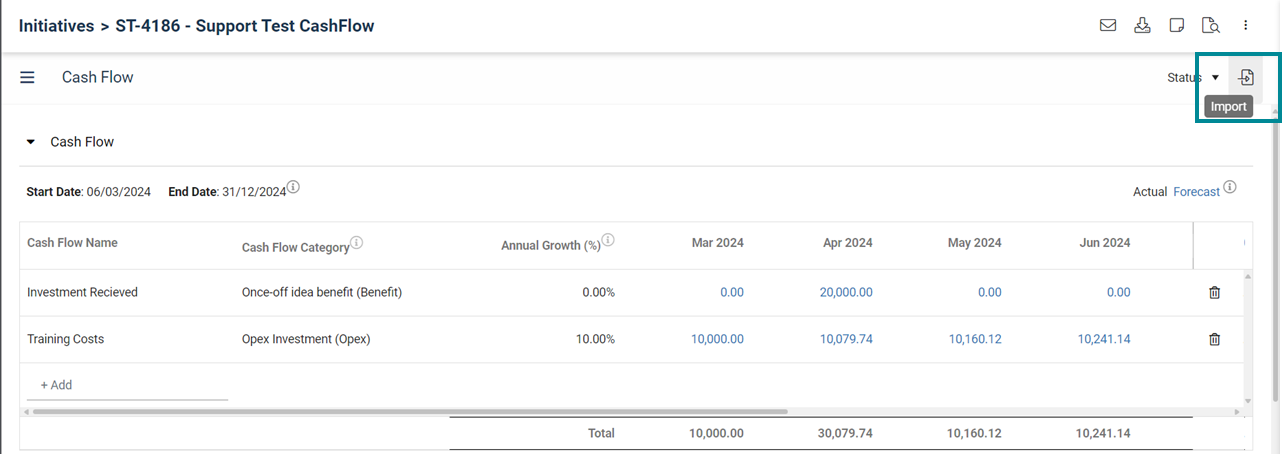Open Training Costs 10,000.00 value
The image size is (1282, 454).
tap(717, 339)
